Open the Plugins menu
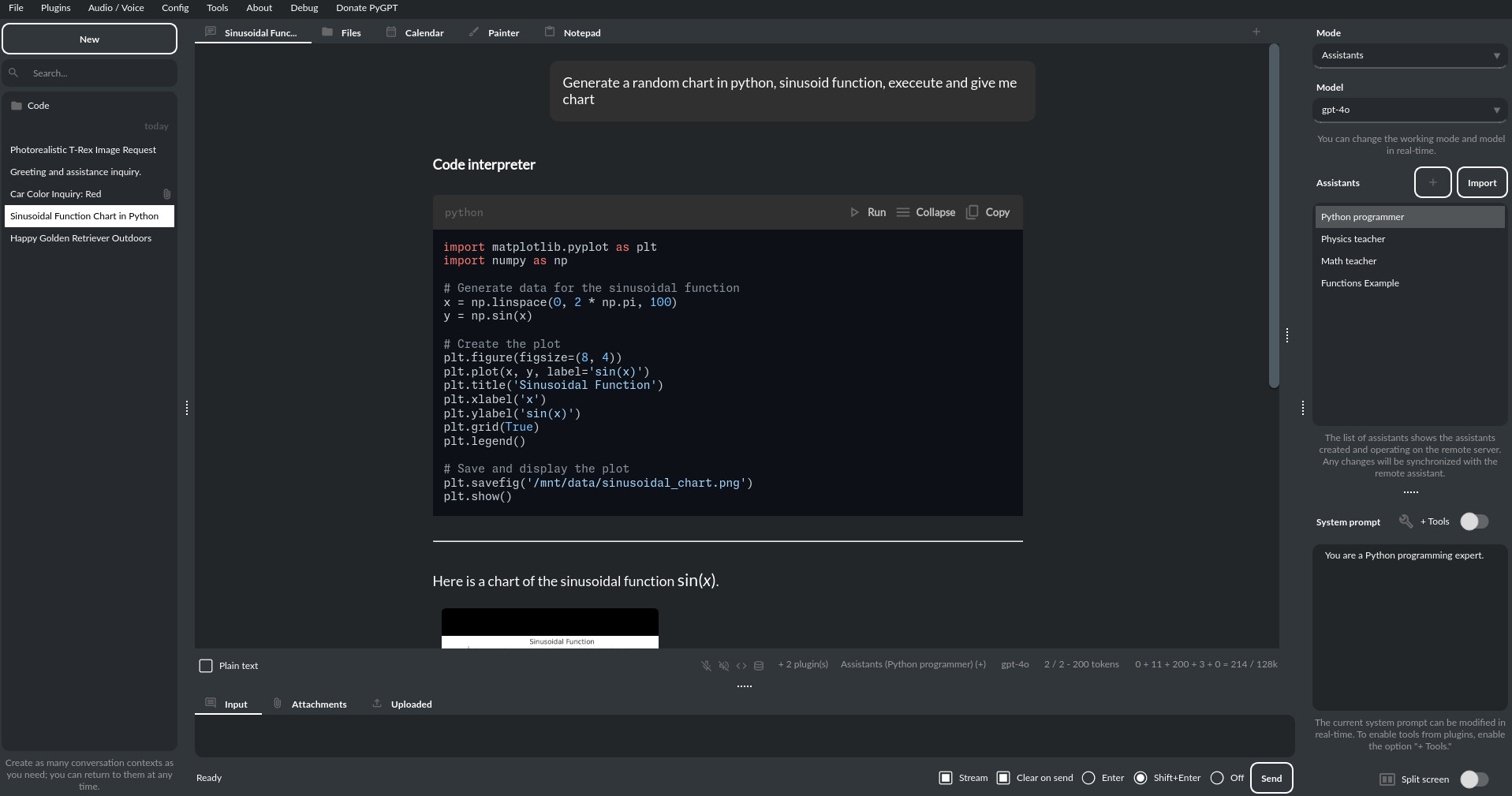 (x=55, y=8)
